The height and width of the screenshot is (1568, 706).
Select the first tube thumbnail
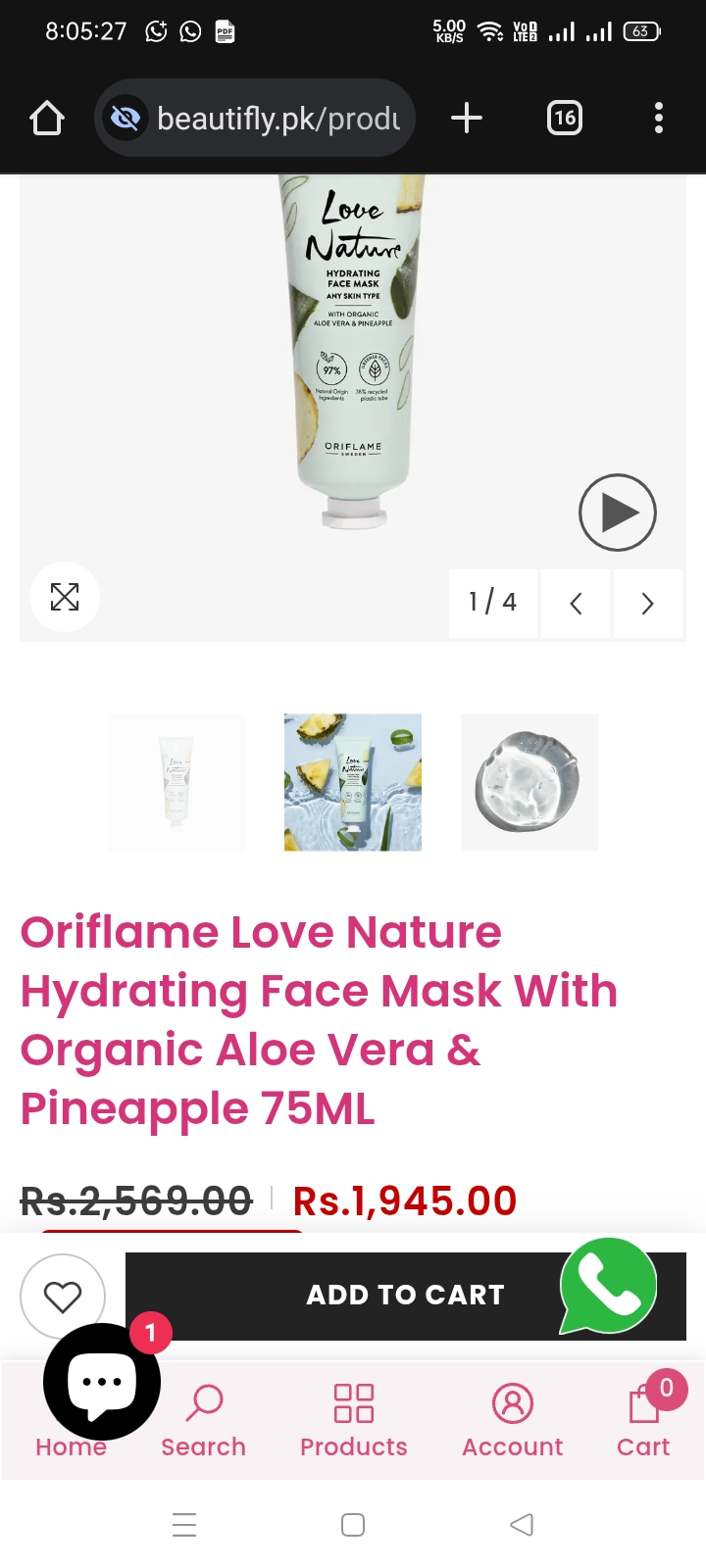point(176,782)
